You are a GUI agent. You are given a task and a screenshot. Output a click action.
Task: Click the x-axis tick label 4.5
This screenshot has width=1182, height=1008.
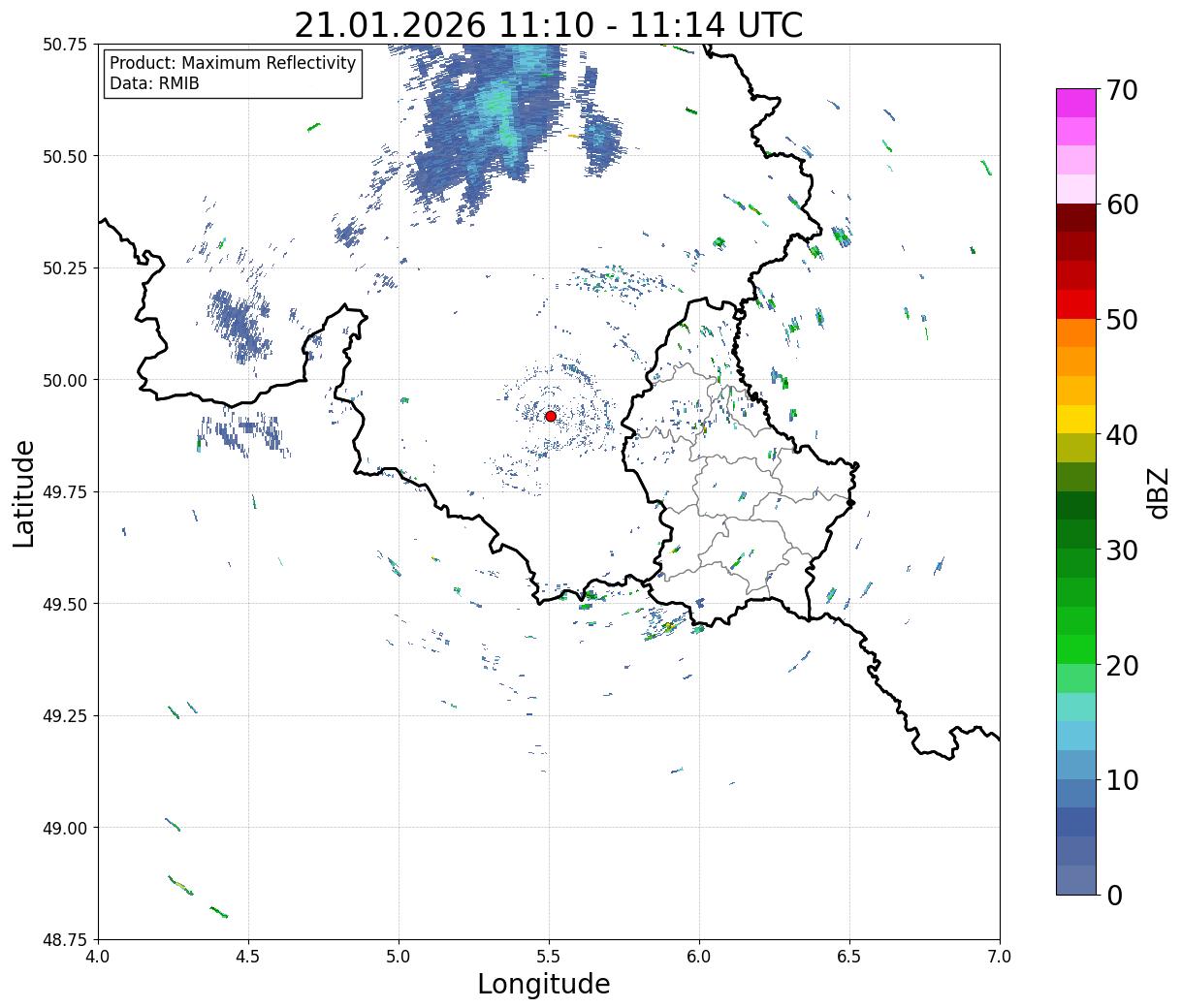pos(248,957)
